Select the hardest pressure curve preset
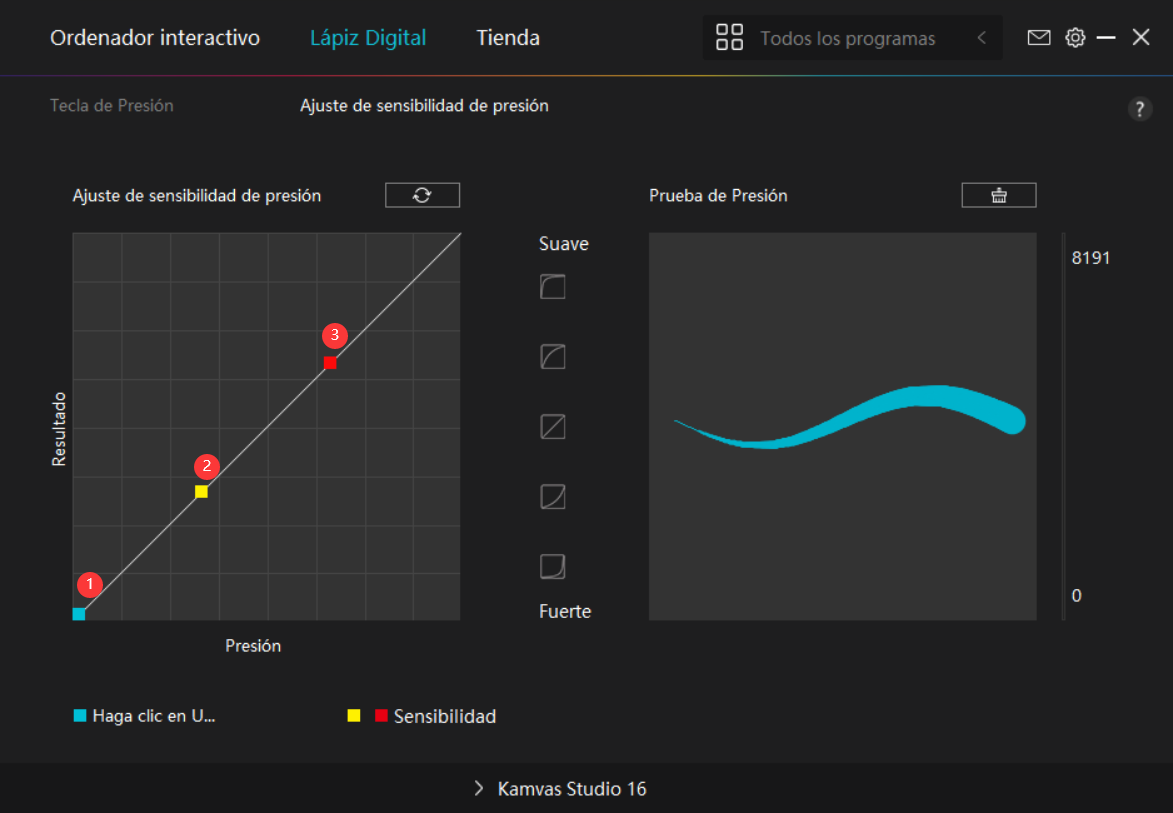Viewport: 1173px width, 813px height. 553,567
